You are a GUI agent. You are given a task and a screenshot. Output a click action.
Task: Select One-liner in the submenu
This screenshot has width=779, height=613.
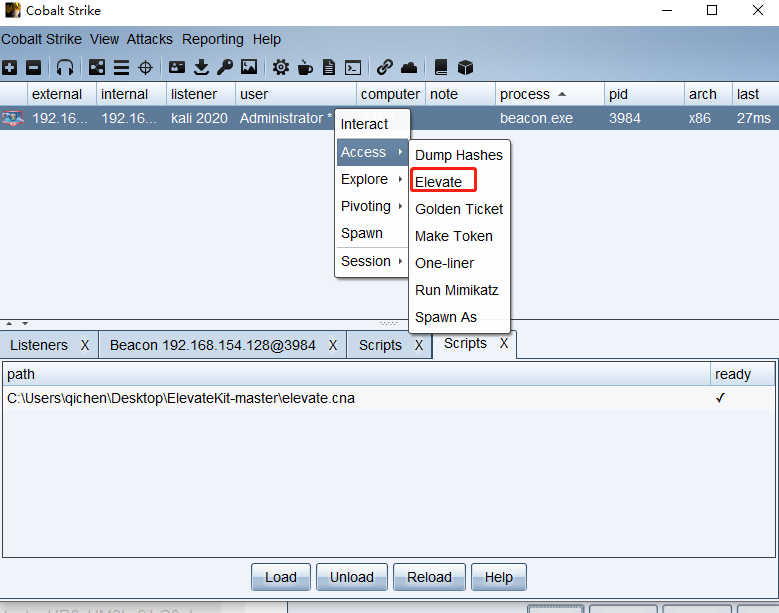(459, 263)
